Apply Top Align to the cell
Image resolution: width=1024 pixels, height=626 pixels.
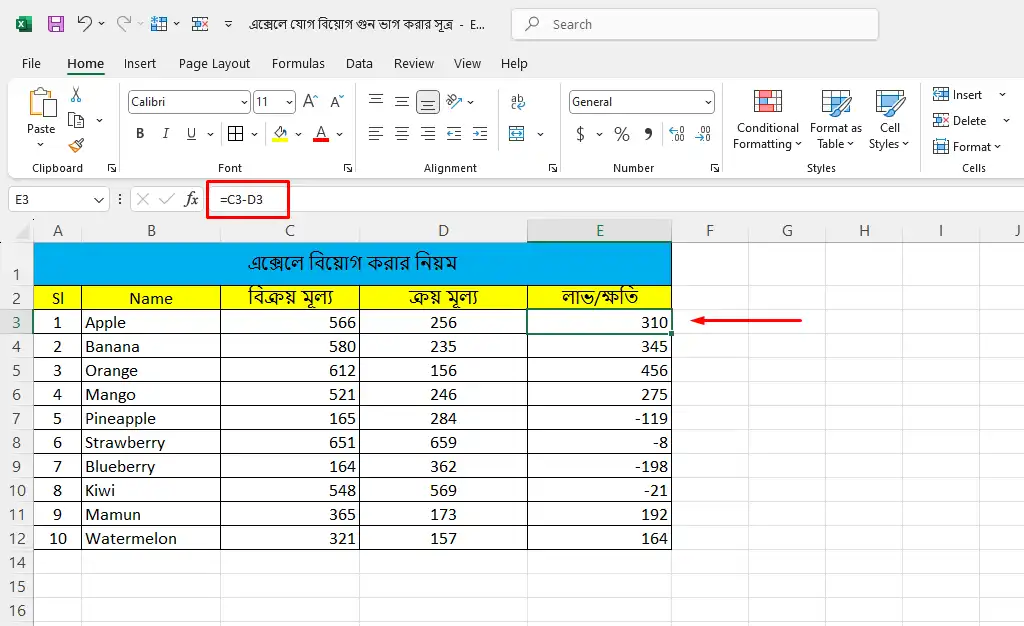[x=376, y=100]
